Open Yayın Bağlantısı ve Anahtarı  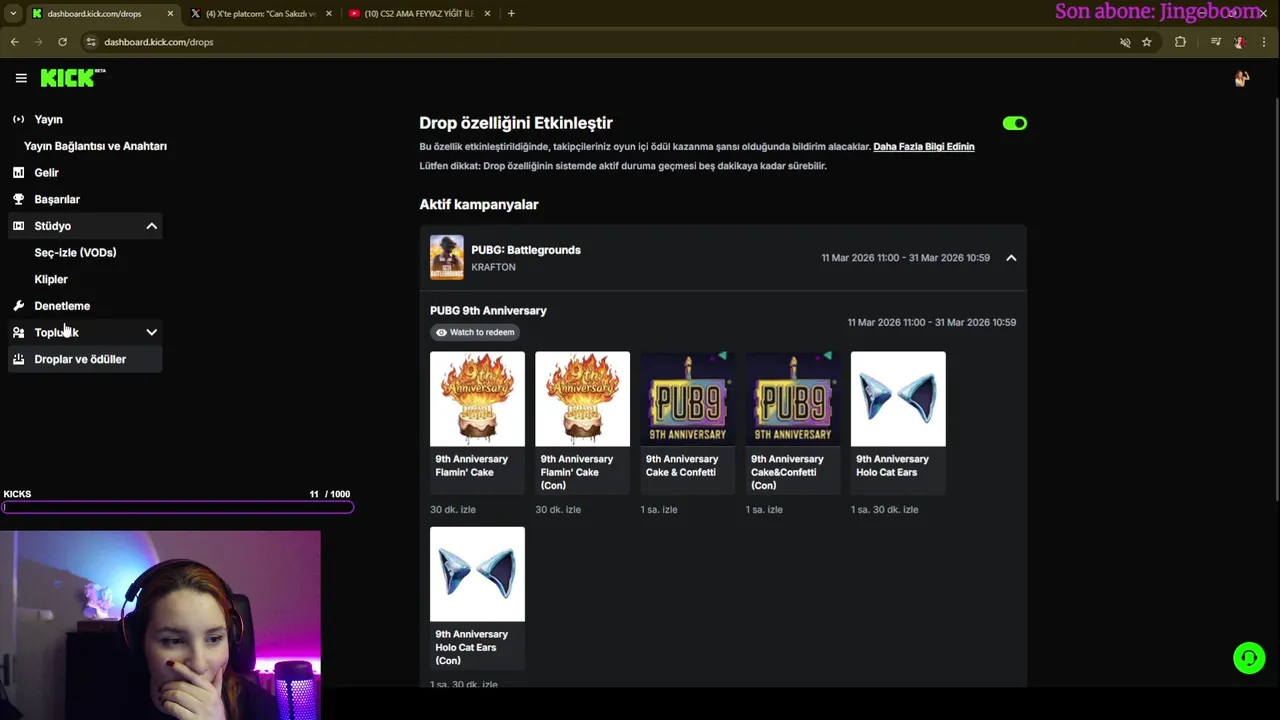[95, 146]
